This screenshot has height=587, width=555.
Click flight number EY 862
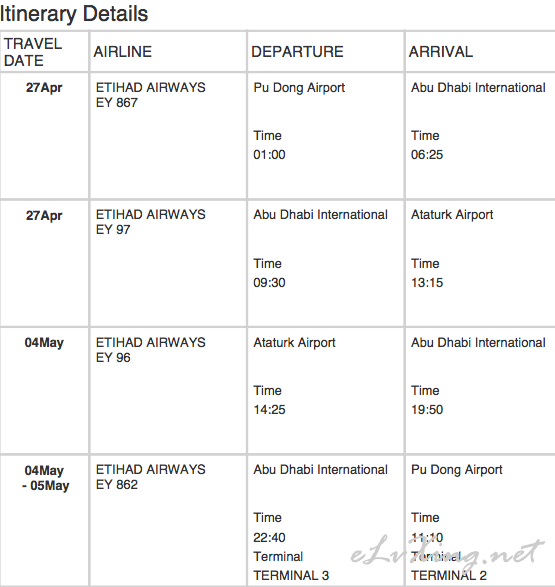(117, 484)
